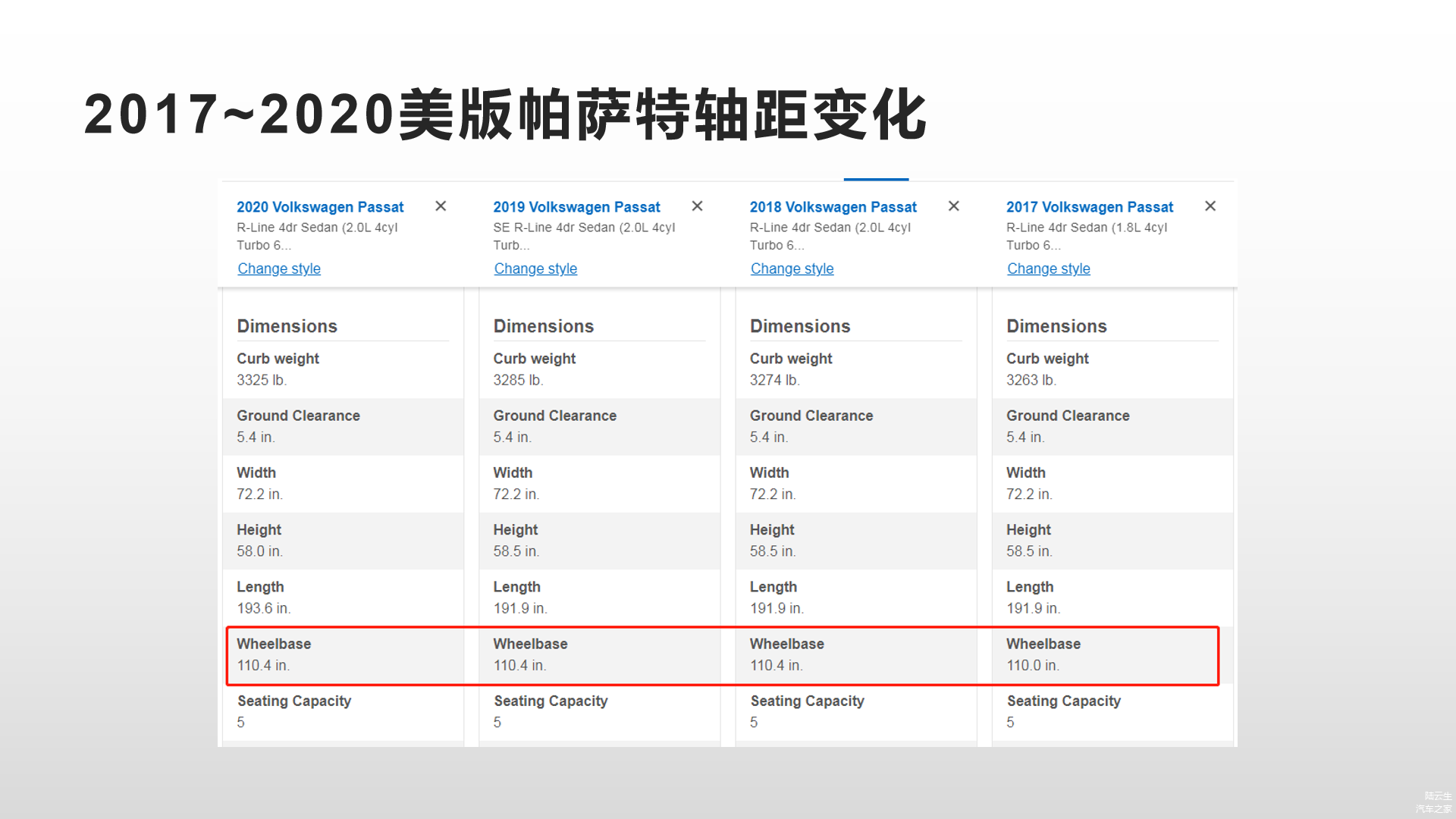The height and width of the screenshot is (819, 1456).
Task: Click 2017 Passat Width label
Action: point(1026,472)
